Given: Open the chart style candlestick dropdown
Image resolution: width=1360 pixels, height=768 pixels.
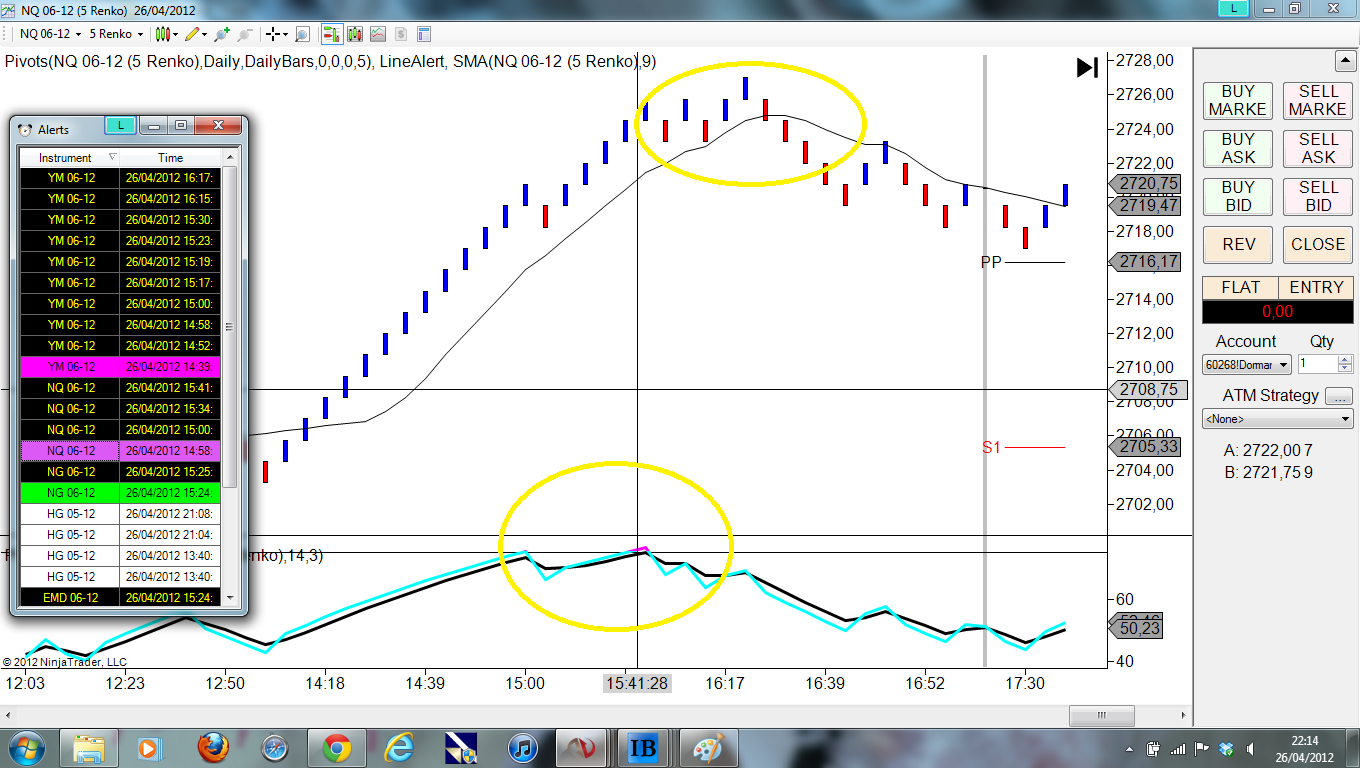Looking at the screenshot, I should (166, 34).
